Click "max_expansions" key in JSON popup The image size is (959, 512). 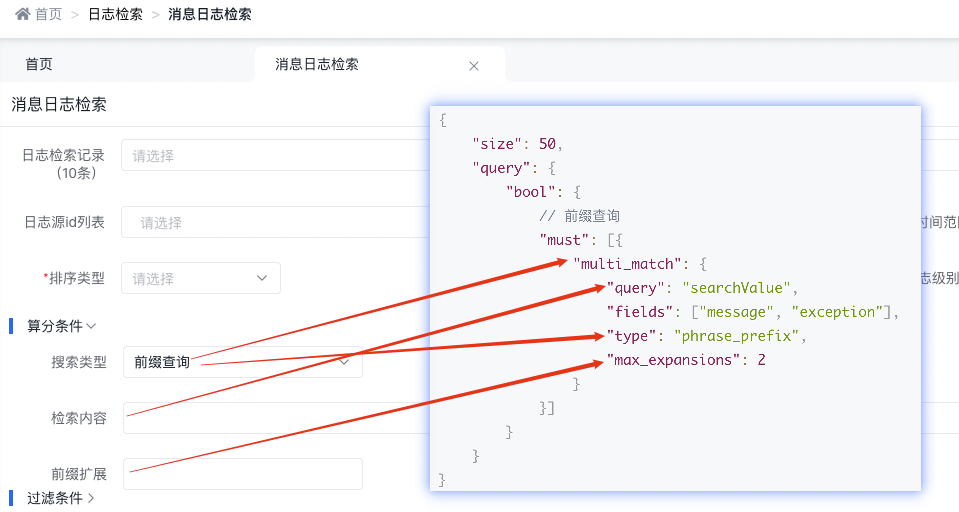click(x=673, y=360)
